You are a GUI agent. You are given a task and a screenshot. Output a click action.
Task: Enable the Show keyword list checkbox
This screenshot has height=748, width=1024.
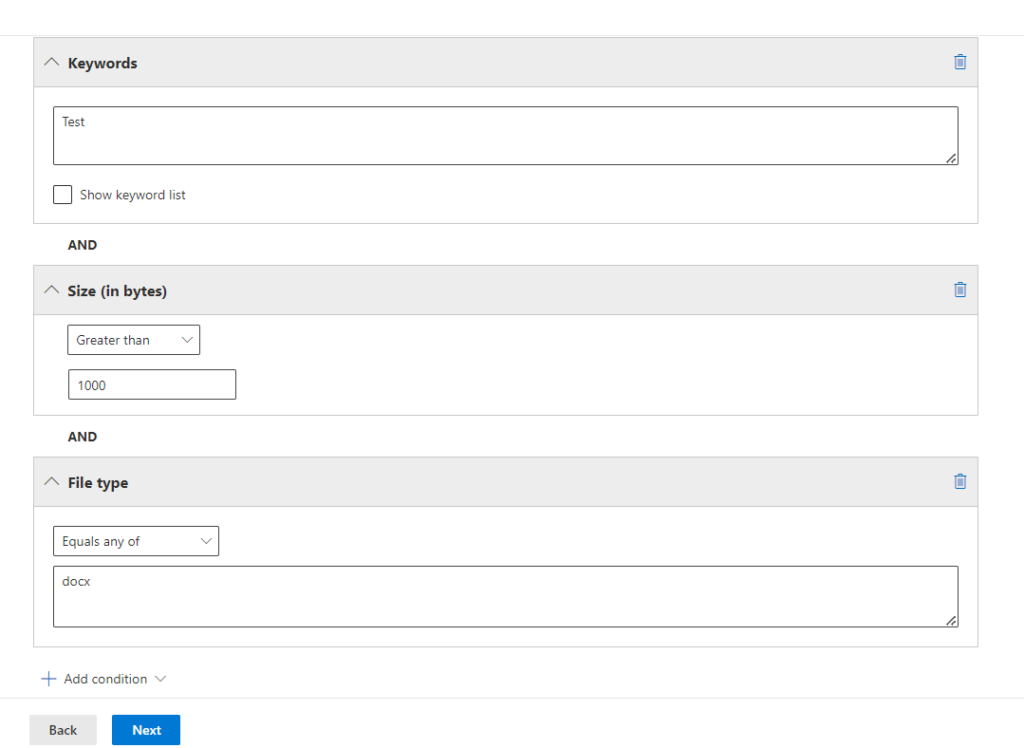pos(63,195)
